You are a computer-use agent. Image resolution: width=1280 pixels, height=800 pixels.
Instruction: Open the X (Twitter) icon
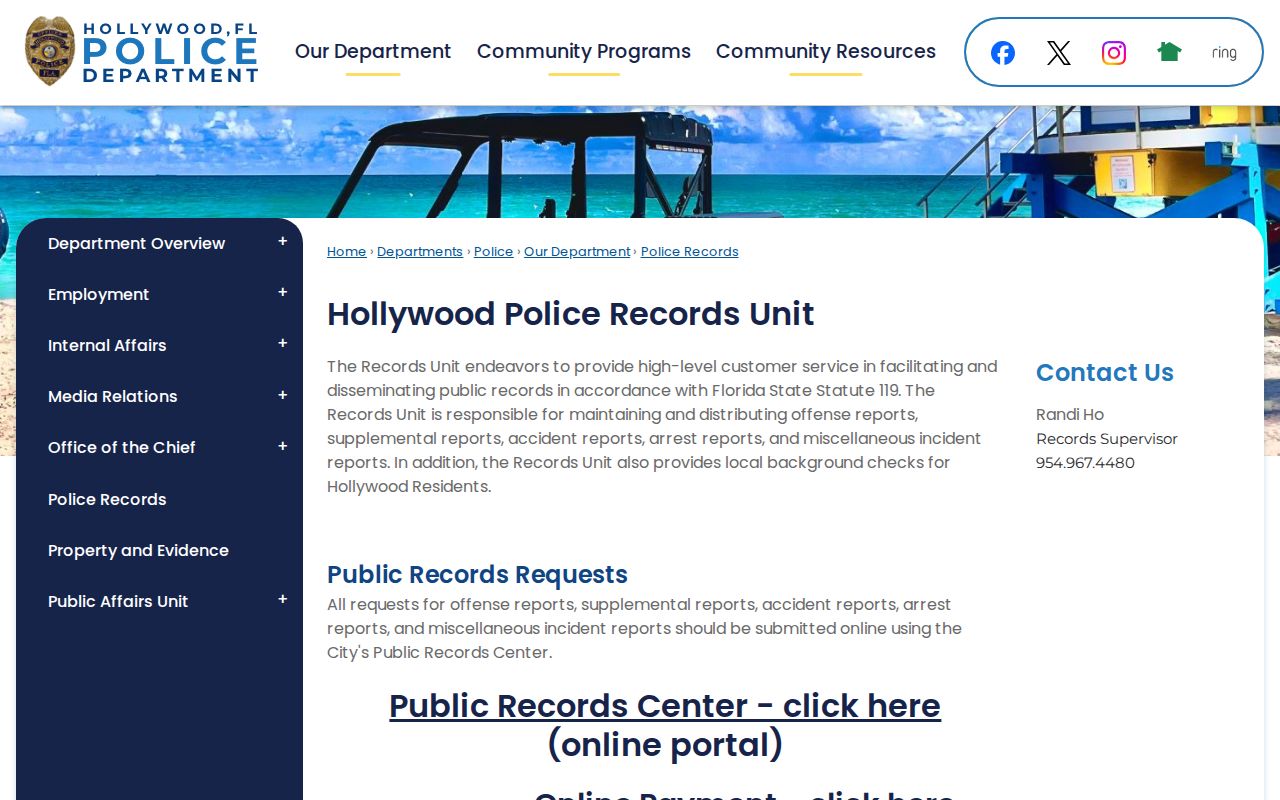[1059, 53]
